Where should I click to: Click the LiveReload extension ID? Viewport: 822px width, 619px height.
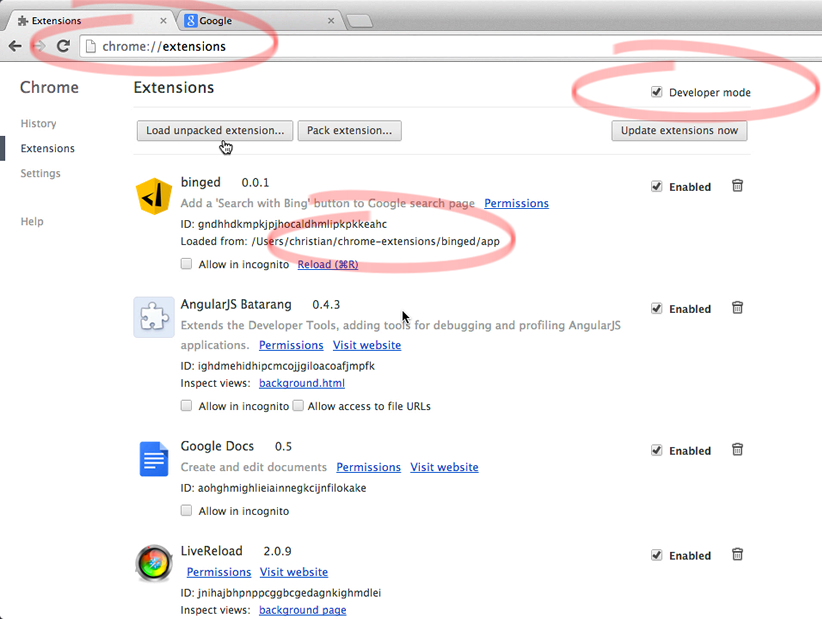[x=280, y=593]
